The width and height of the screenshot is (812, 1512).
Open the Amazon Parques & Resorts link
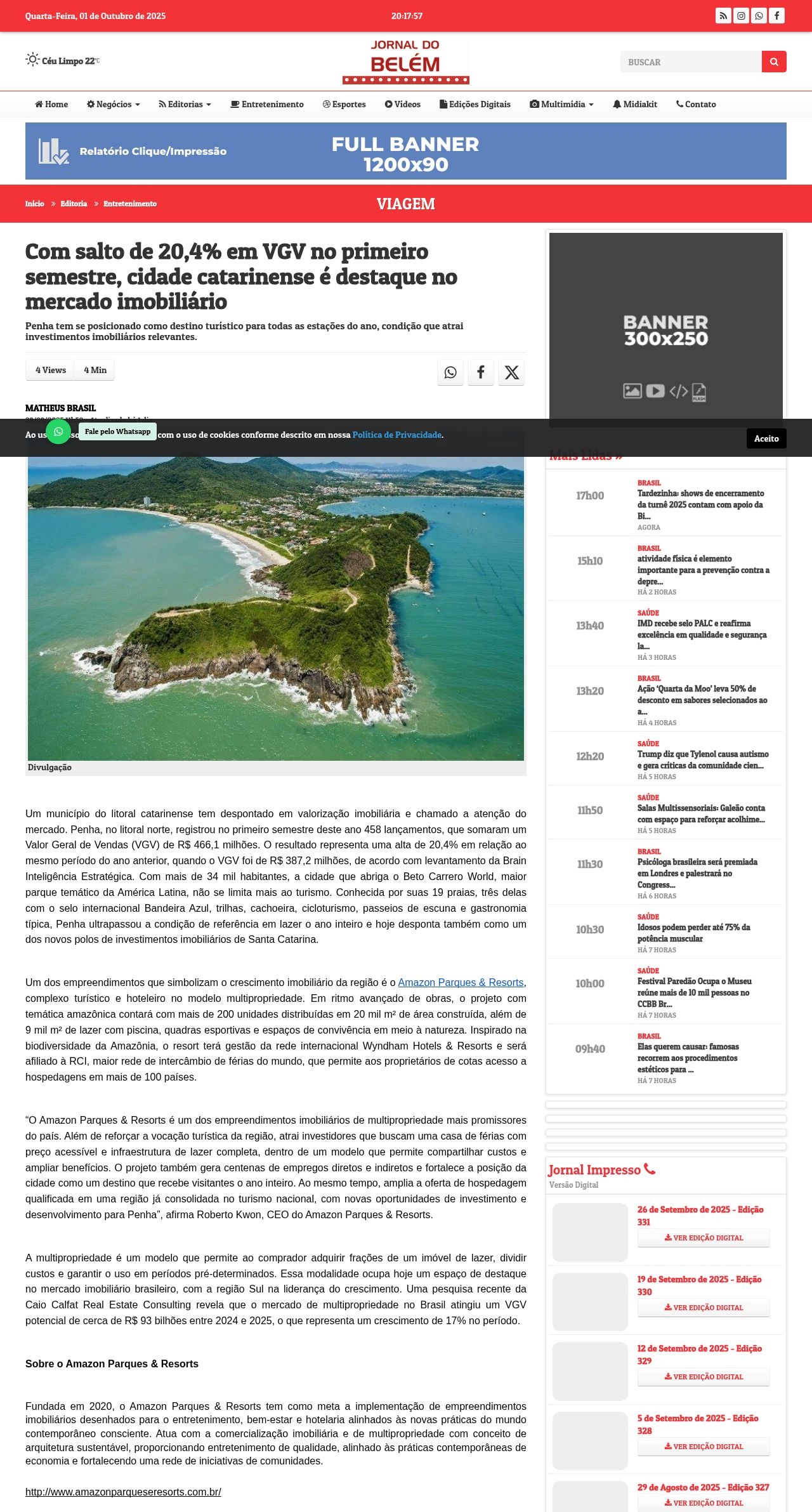point(461,983)
